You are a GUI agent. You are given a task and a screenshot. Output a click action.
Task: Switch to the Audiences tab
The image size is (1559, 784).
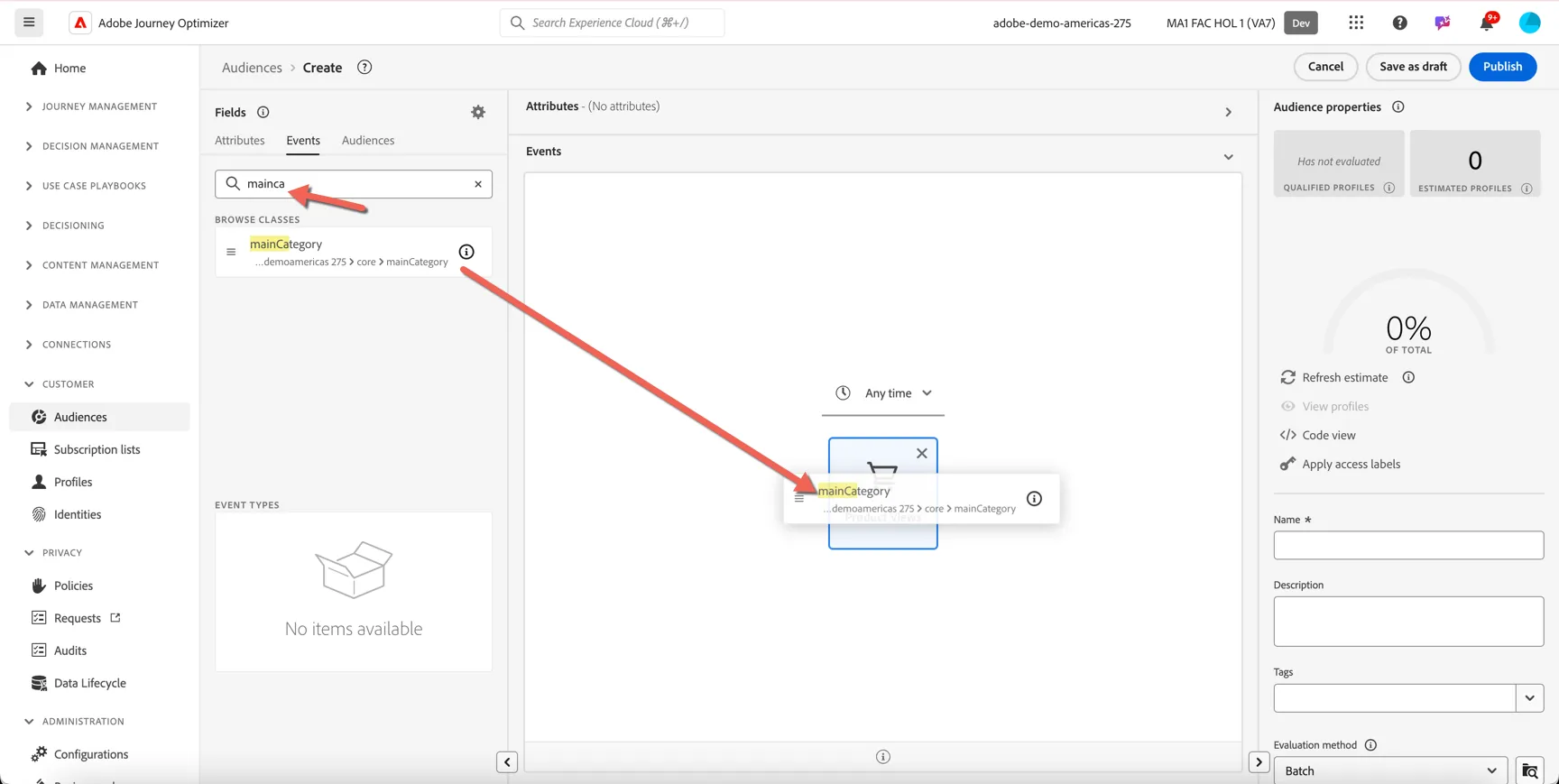[368, 141]
